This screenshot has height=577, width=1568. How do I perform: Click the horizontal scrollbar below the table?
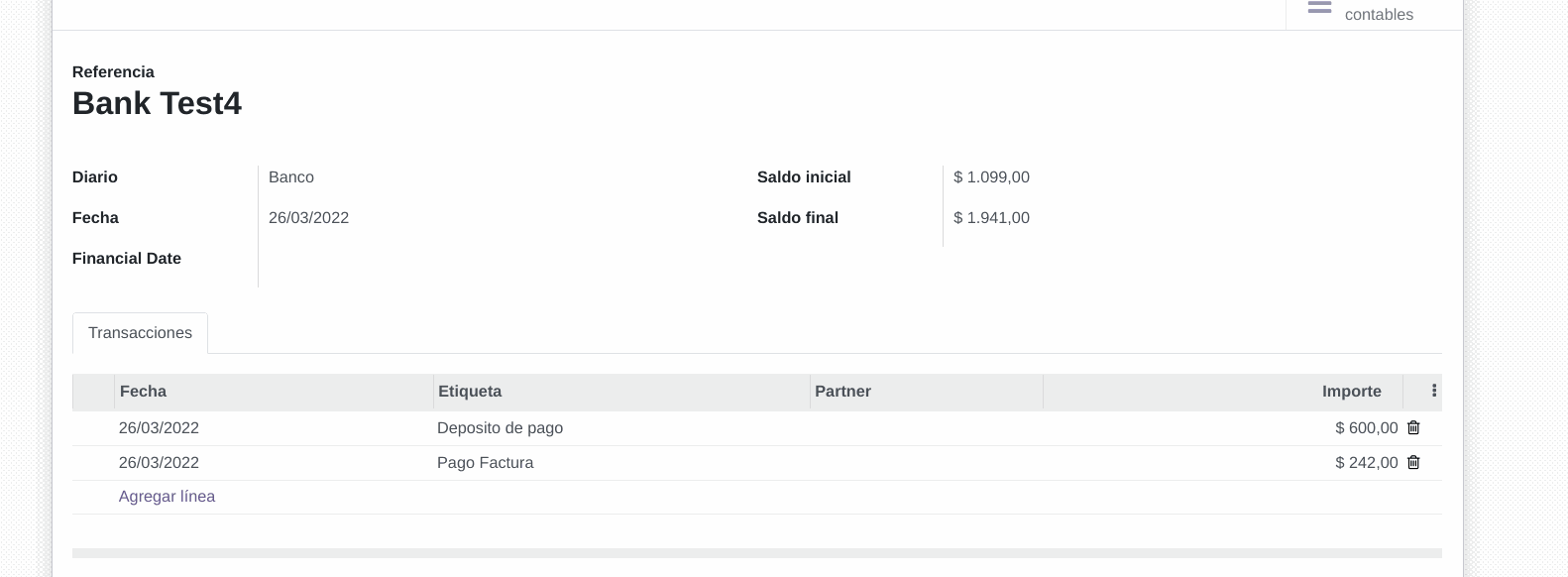coord(757,553)
